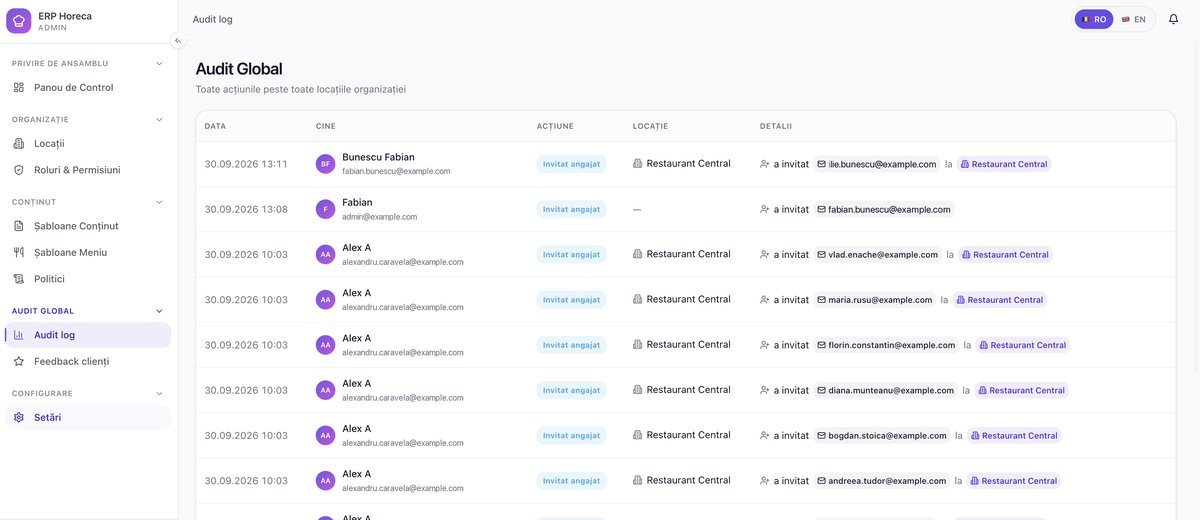Click the ERP Horeca chef hat logo
1200x520 pixels.
click(x=19, y=20)
